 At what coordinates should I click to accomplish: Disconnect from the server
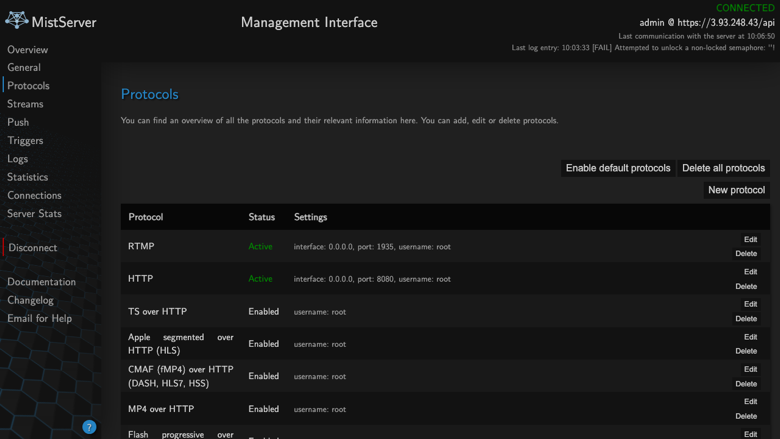pyautogui.click(x=33, y=248)
